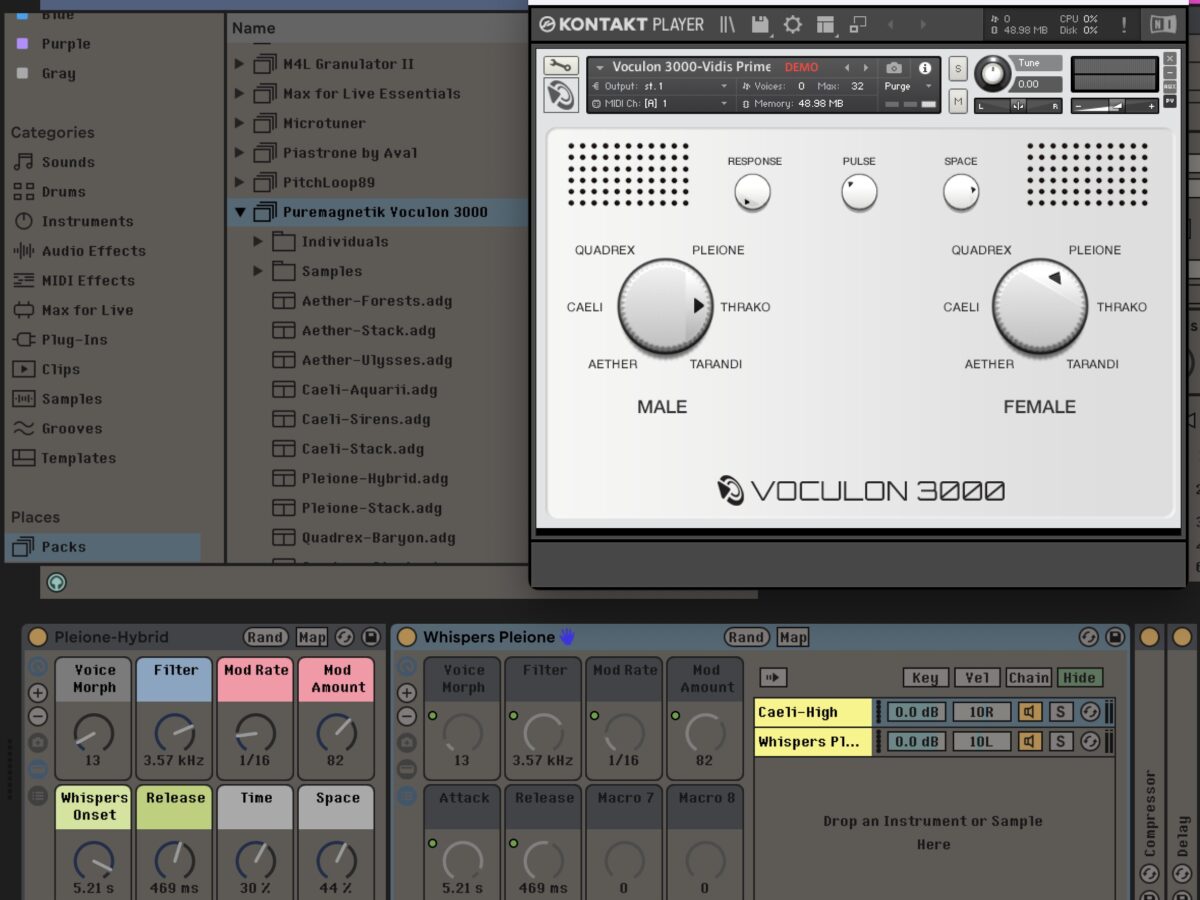The width and height of the screenshot is (1200, 900).
Task: Toggle the Pleione-Hybrid device on/off button
Action: (x=37, y=637)
